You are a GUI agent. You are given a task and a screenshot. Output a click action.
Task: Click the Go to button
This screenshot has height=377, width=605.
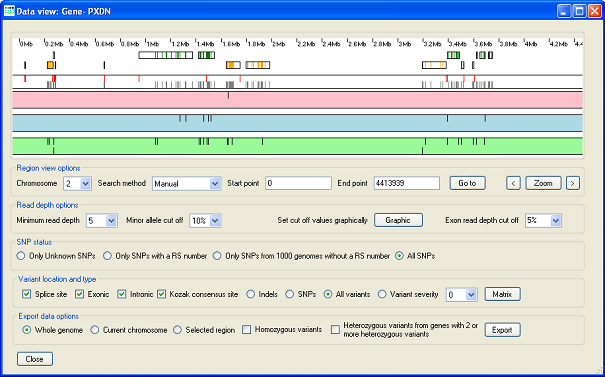tap(467, 183)
